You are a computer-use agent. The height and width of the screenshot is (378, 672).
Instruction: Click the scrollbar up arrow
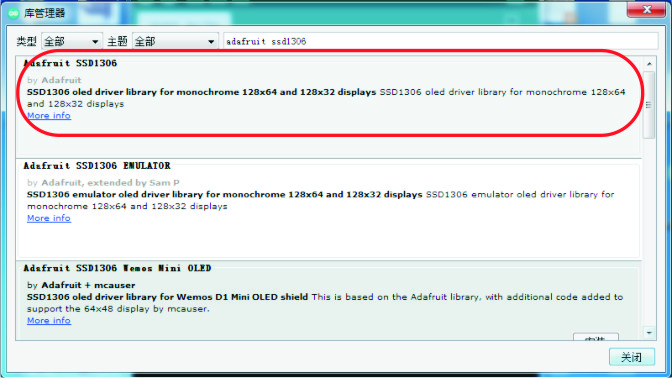coord(649,64)
